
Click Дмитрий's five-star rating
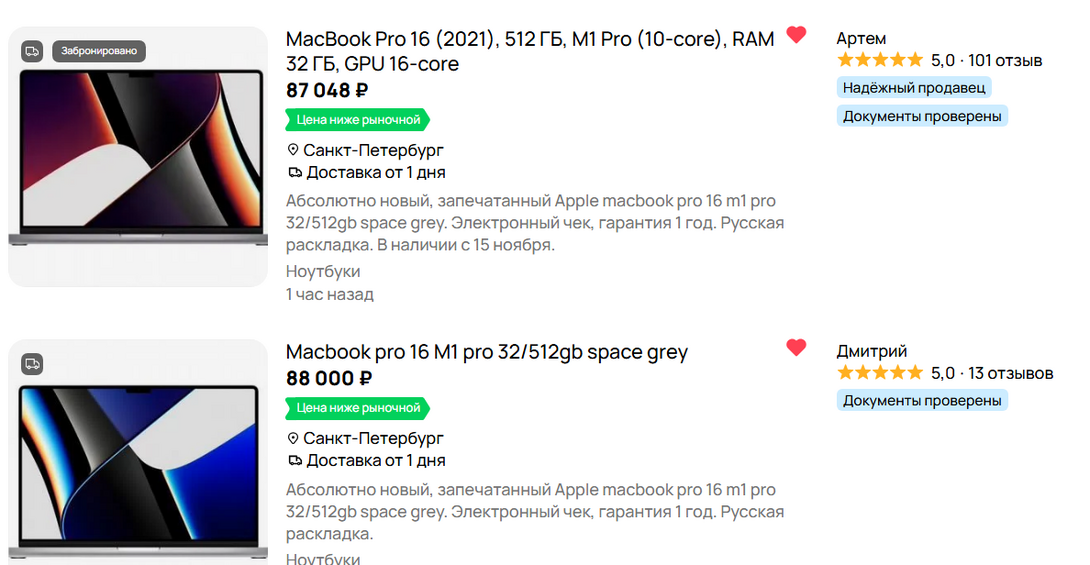point(880,373)
